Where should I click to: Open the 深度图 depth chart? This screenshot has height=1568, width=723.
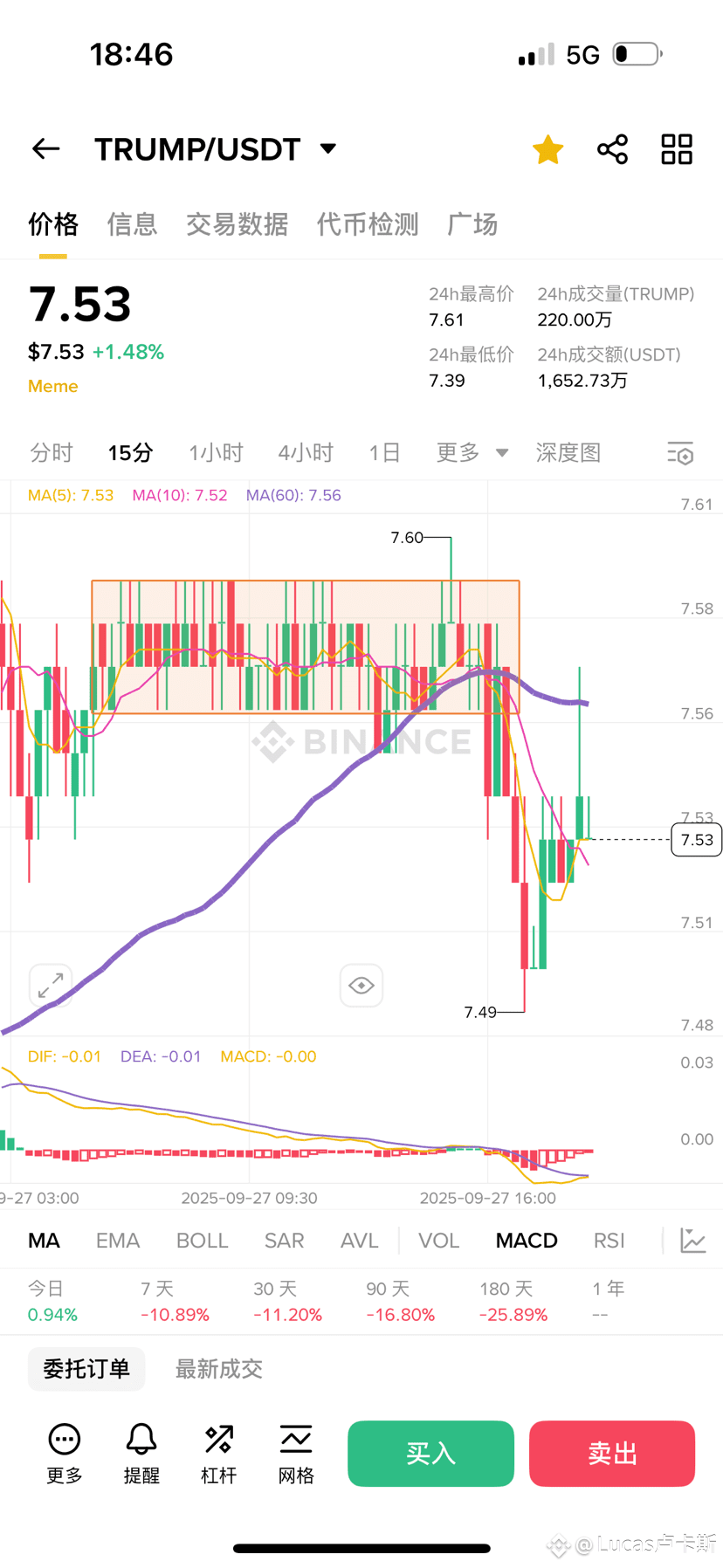pyautogui.click(x=568, y=452)
